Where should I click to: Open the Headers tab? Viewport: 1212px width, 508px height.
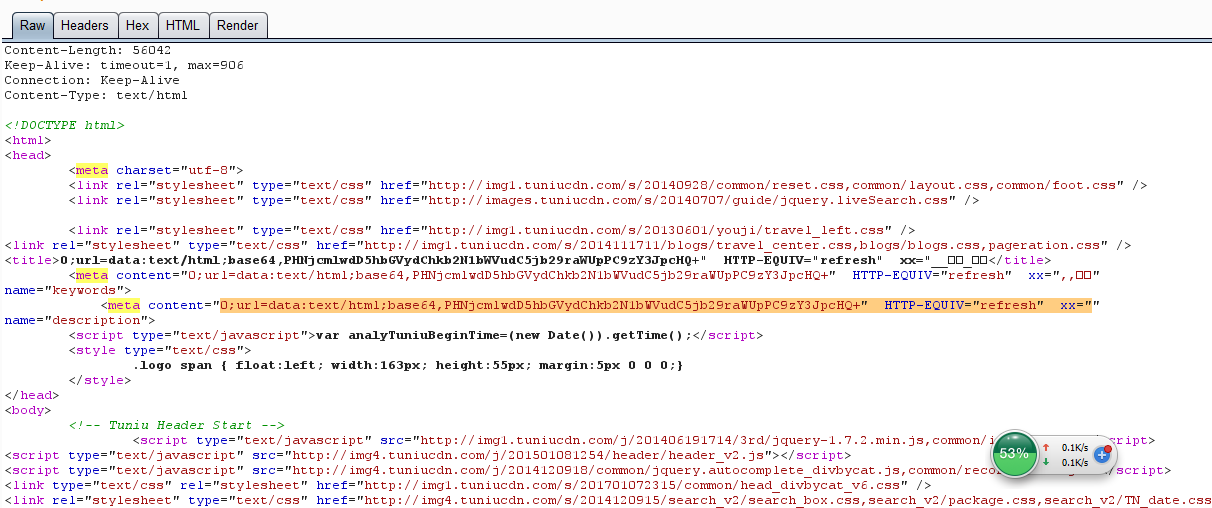tap(85, 25)
